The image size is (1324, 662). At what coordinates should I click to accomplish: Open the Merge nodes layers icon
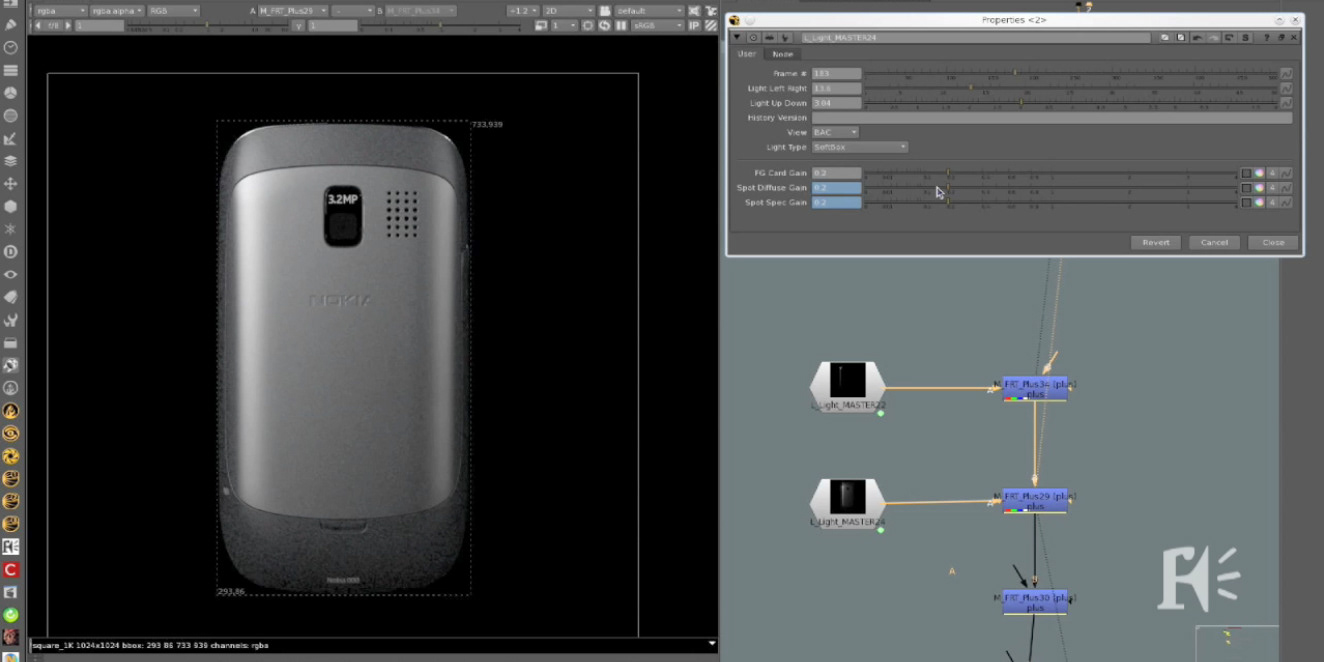(x=10, y=161)
